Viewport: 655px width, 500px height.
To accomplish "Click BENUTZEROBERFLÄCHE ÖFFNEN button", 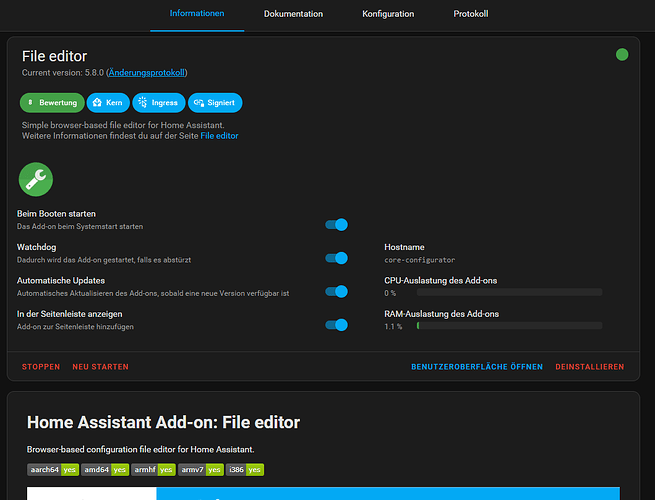I will tap(477, 367).
